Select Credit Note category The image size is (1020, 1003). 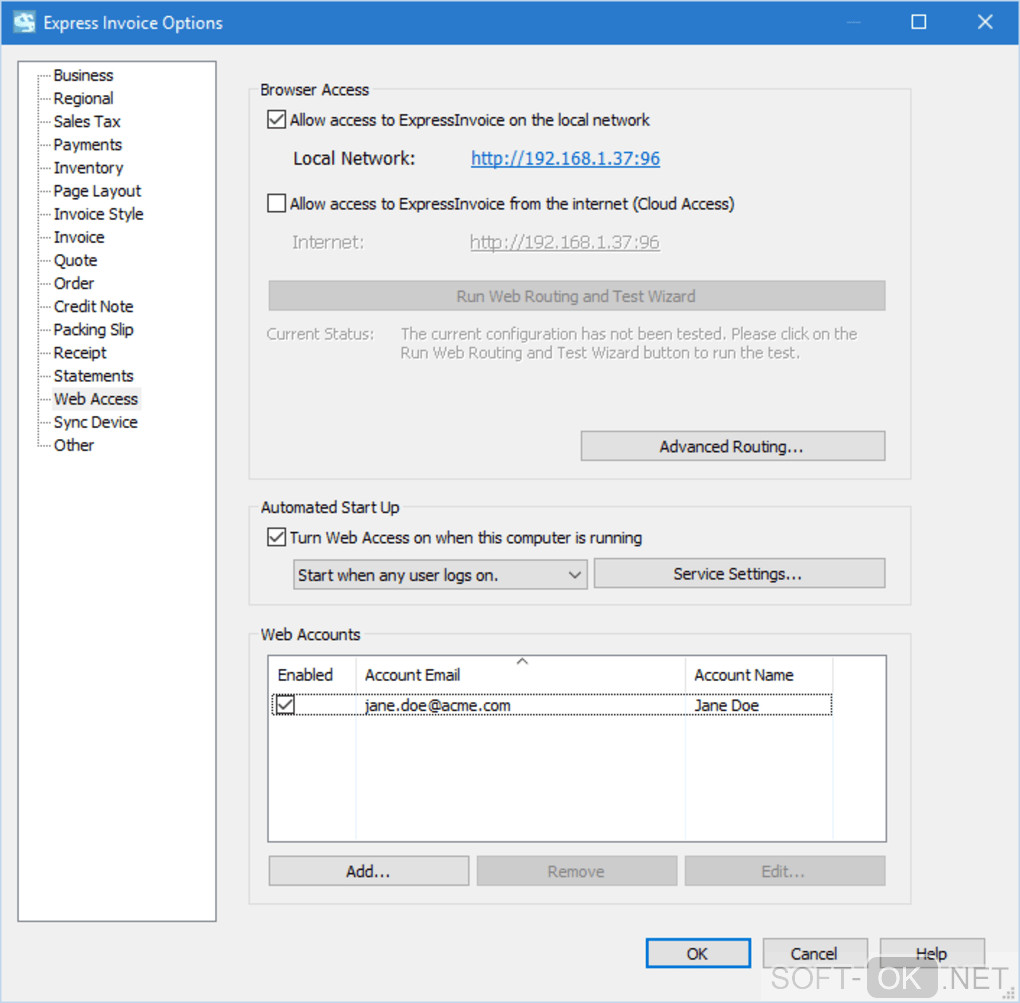[93, 306]
